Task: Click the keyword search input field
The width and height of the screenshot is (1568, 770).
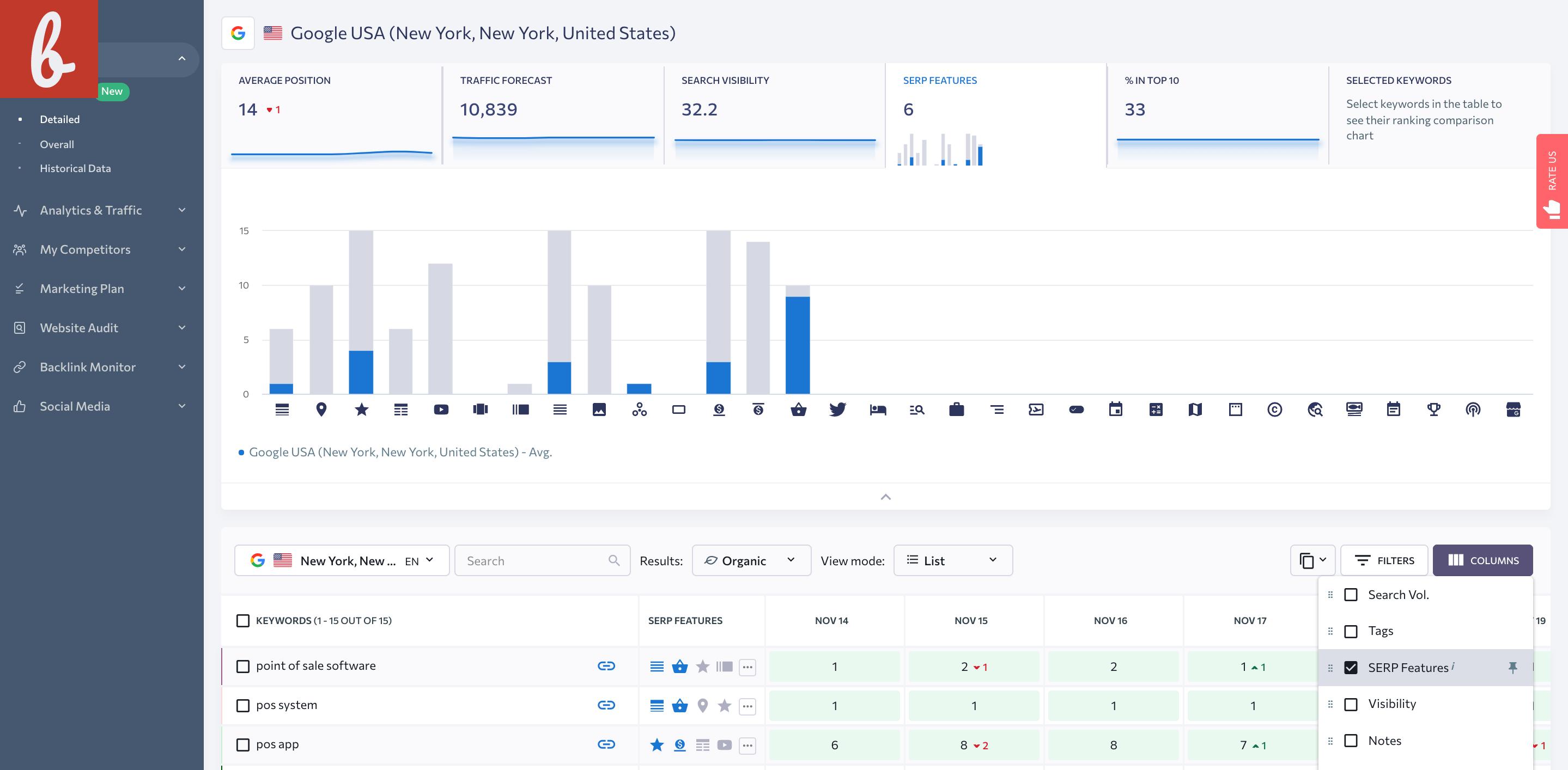Action: coord(541,560)
